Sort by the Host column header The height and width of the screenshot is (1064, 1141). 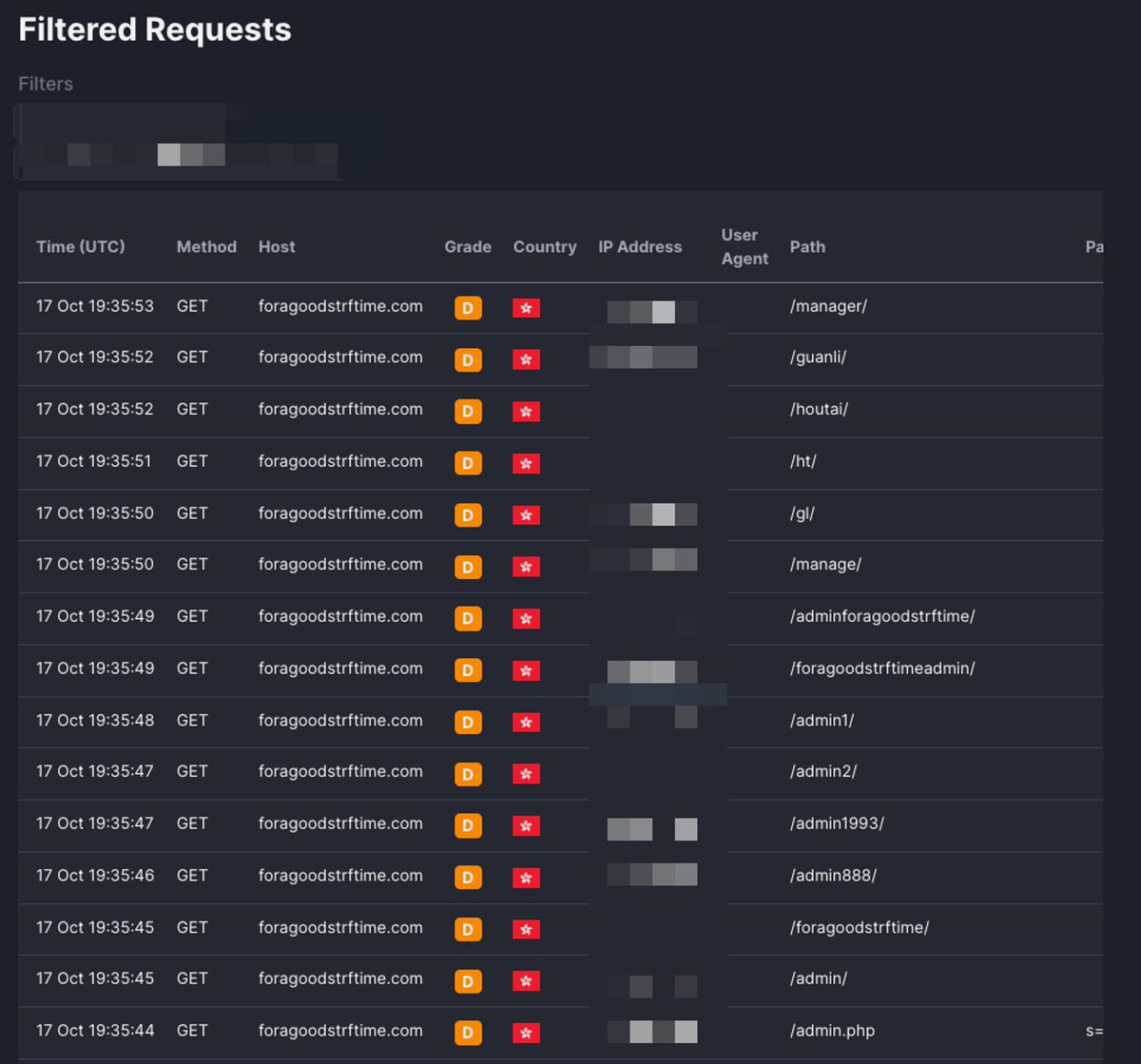(x=277, y=246)
